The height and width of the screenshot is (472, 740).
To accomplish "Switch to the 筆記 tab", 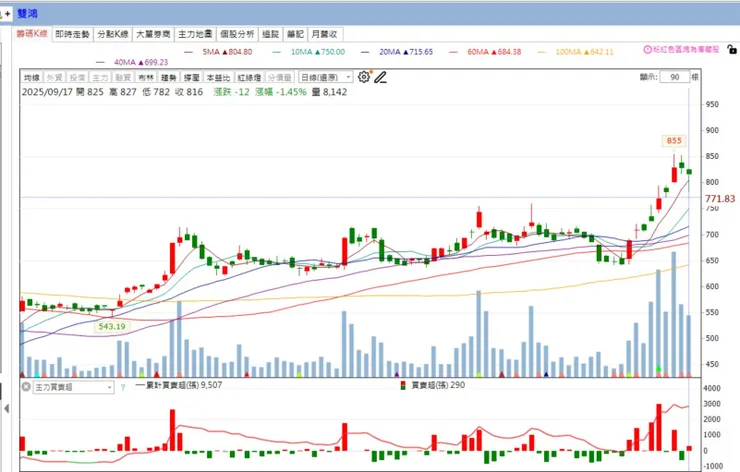I will [x=295, y=34].
